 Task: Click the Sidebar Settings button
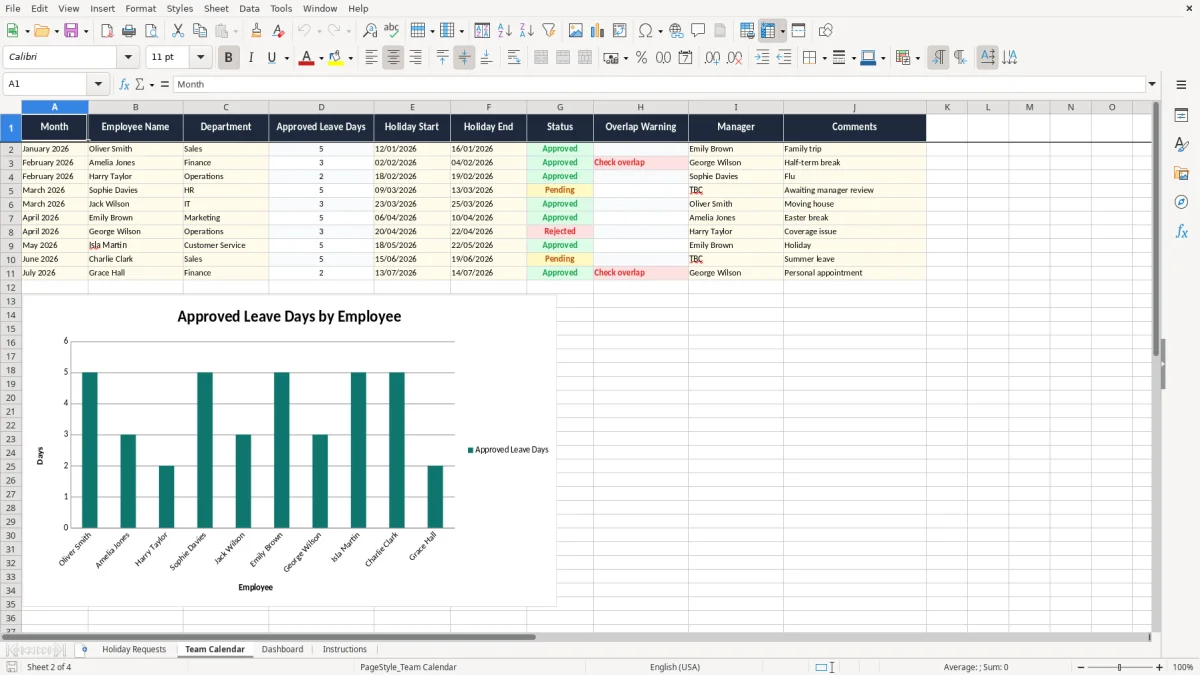(1181, 87)
